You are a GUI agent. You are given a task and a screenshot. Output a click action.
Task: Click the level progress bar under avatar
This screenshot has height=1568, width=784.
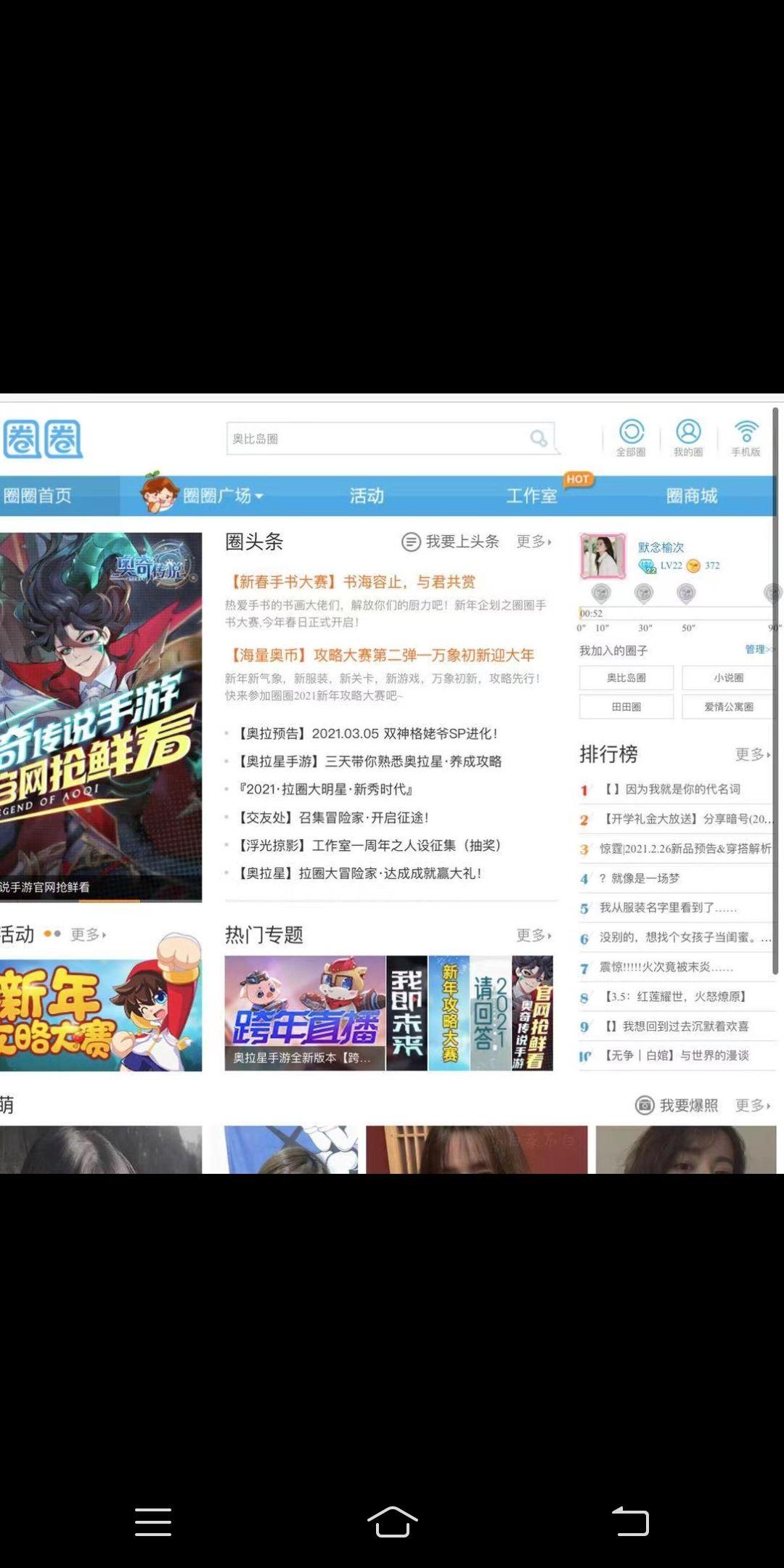click(x=675, y=613)
